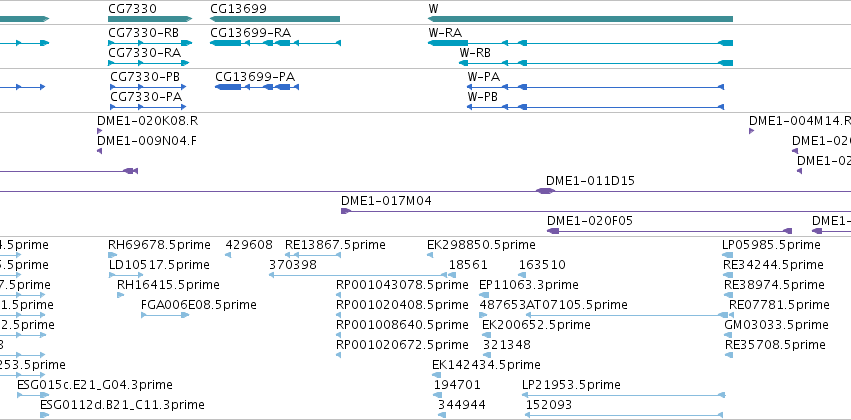Click feature 370398
The height and width of the screenshot is (420, 851).
(358, 275)
